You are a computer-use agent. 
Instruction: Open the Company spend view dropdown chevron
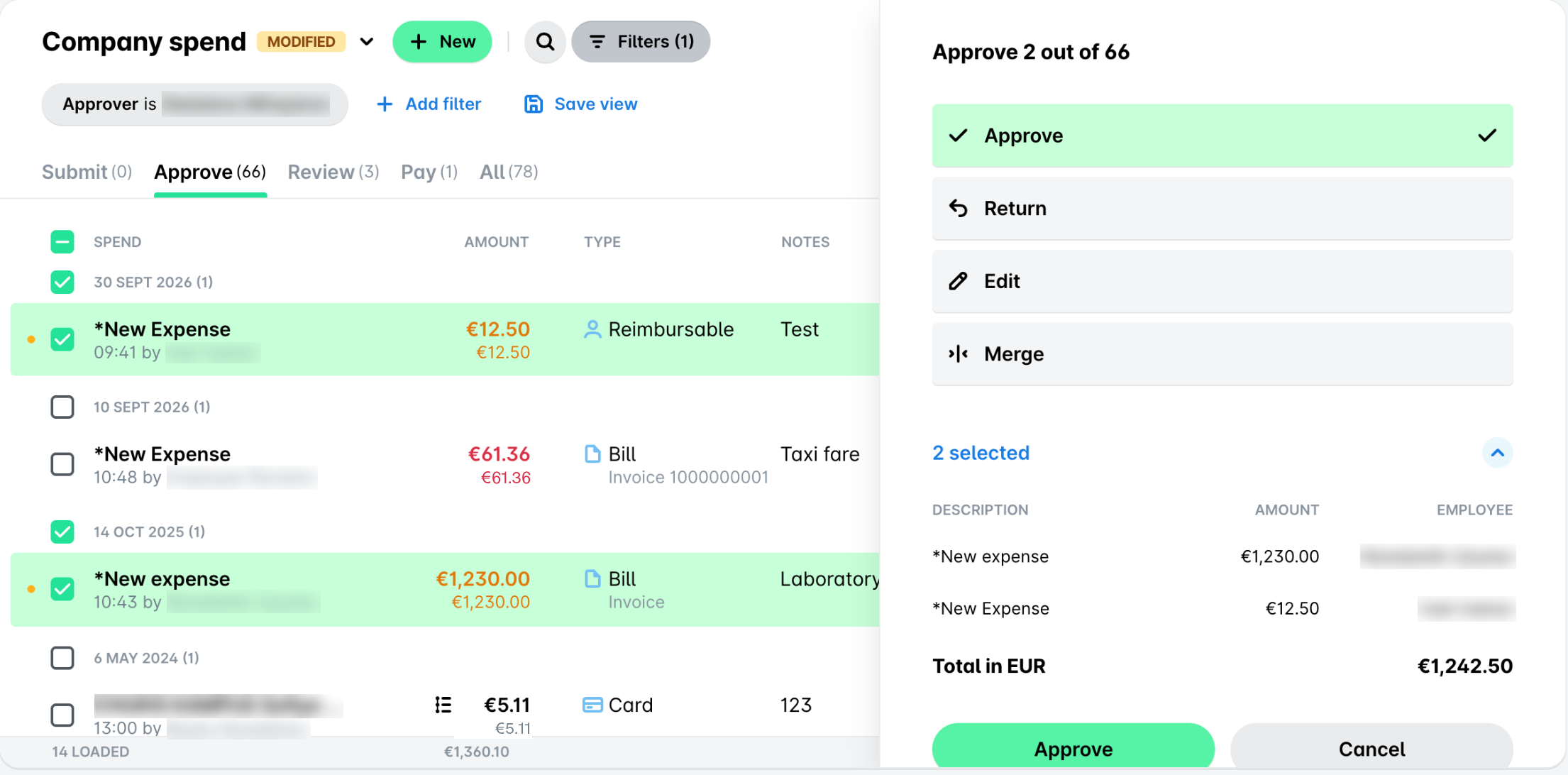click(367, 42)
